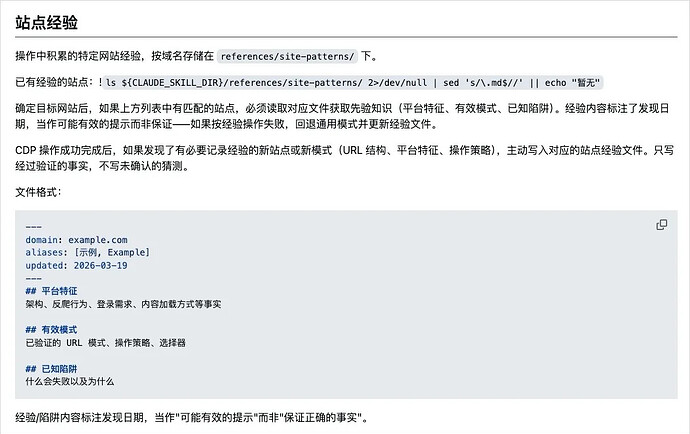The image size is (690, 434).
Task: Select the references/site-patterns/ inline code
Action: pyautogui.click(x=287, y=56)
